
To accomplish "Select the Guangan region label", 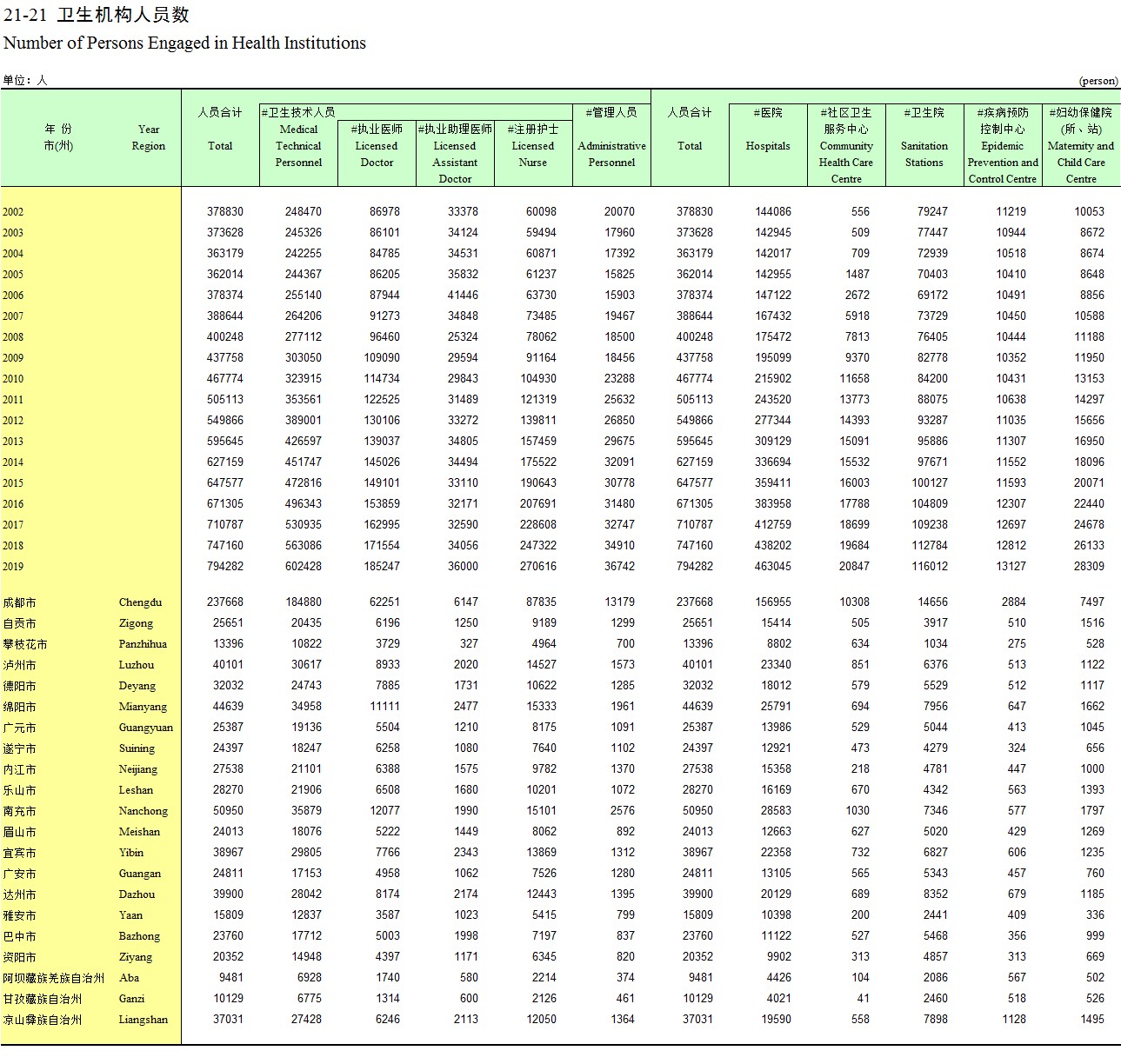I will click(x=140, y=874).
